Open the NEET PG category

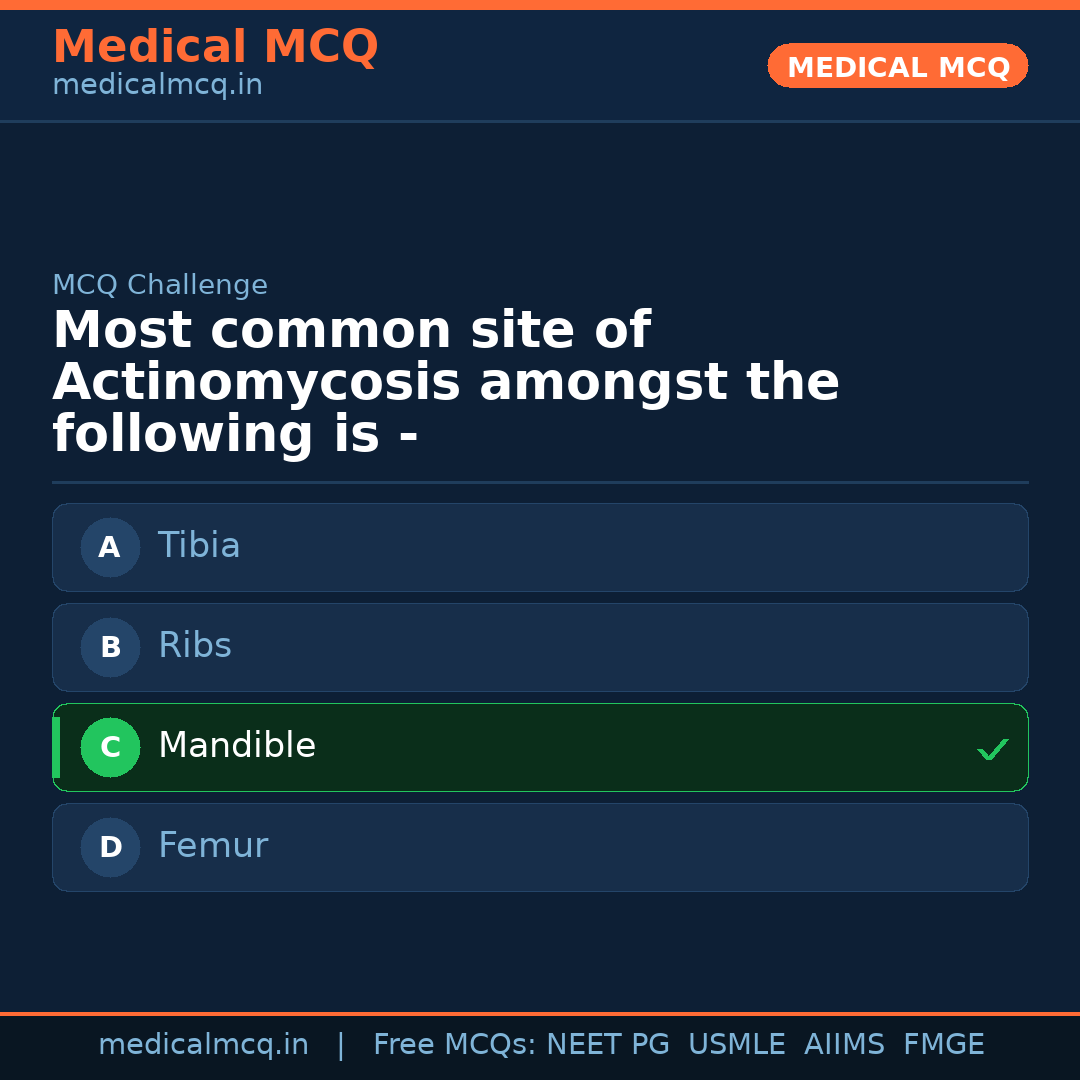pyautogui.click(x=607, y=1044)
